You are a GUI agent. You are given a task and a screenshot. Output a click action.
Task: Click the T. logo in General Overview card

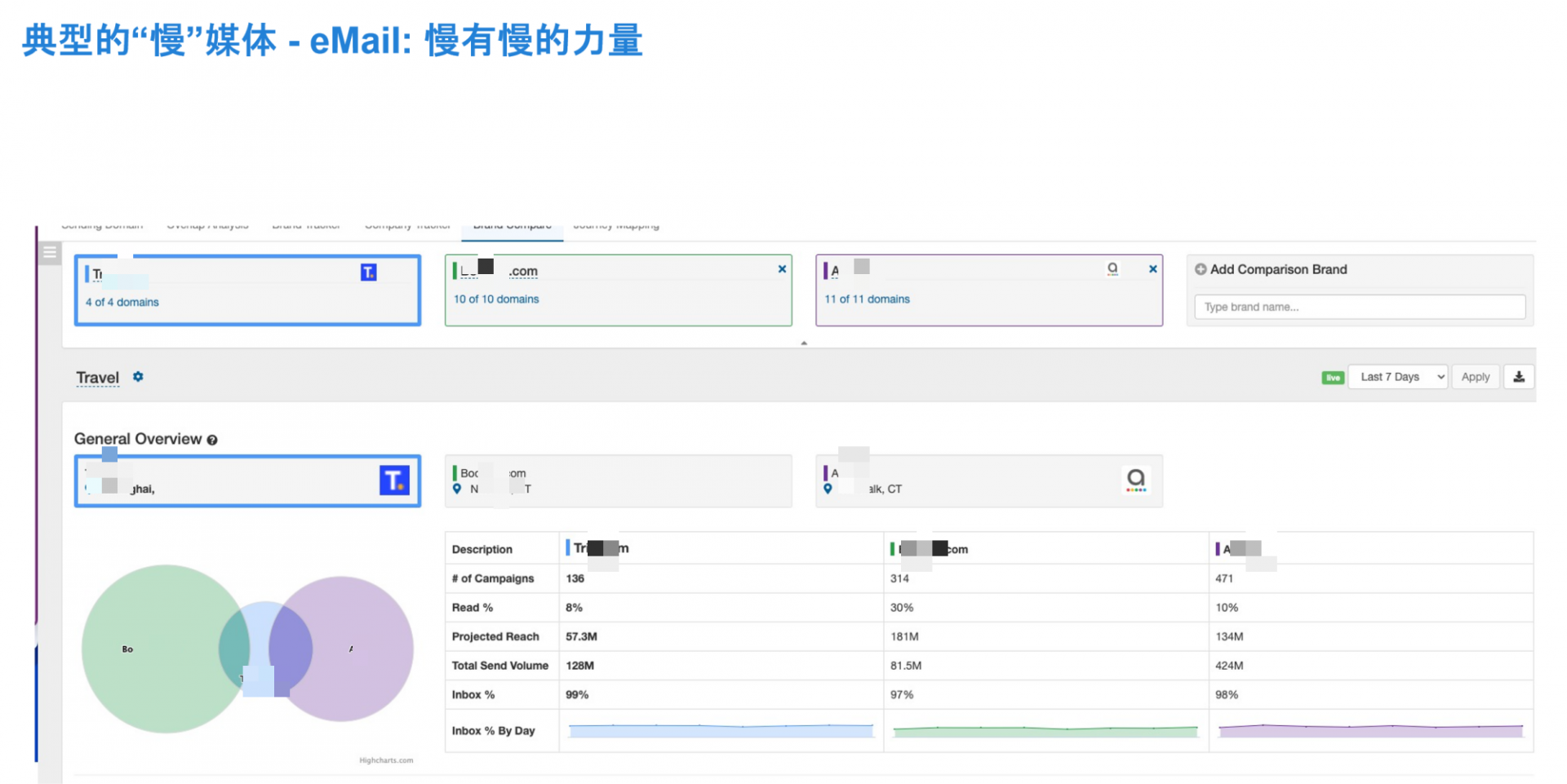(x=394, y=480)
